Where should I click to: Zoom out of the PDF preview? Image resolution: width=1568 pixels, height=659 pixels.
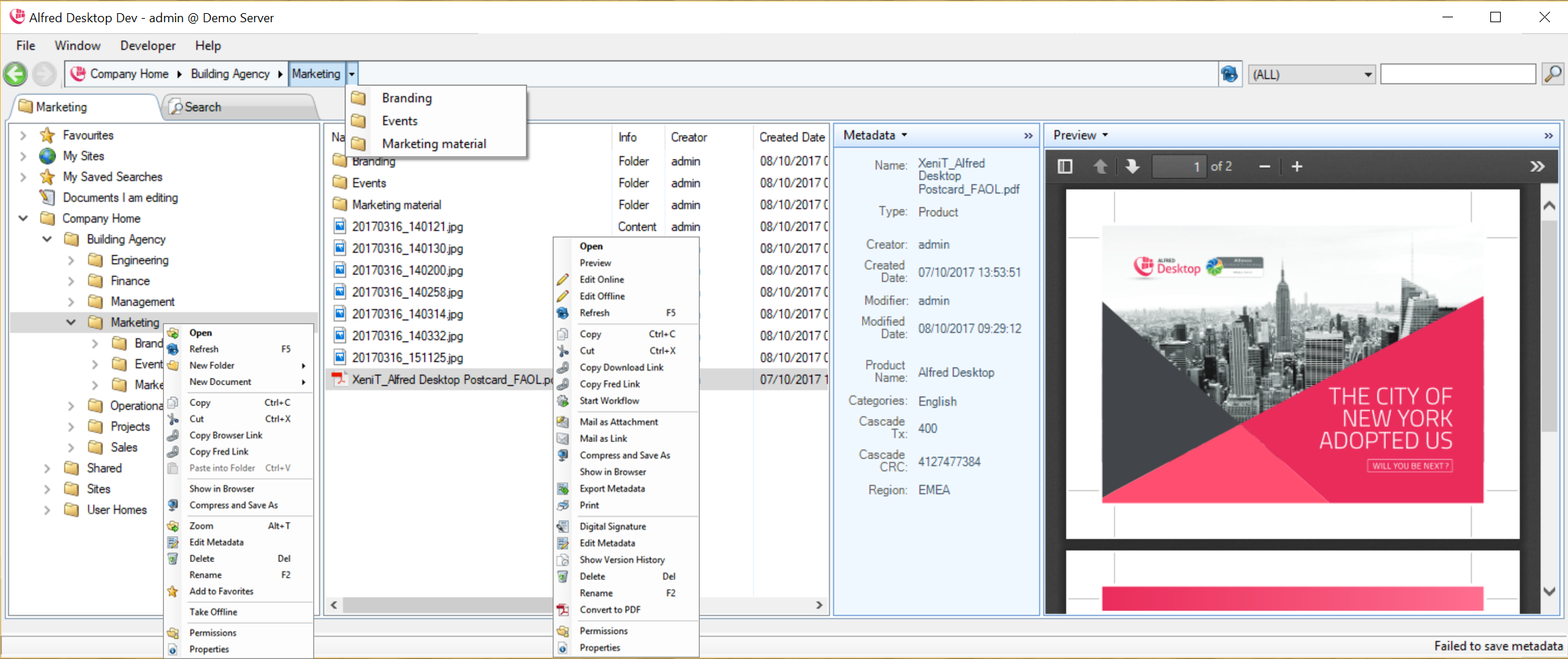pos(1264,166)
